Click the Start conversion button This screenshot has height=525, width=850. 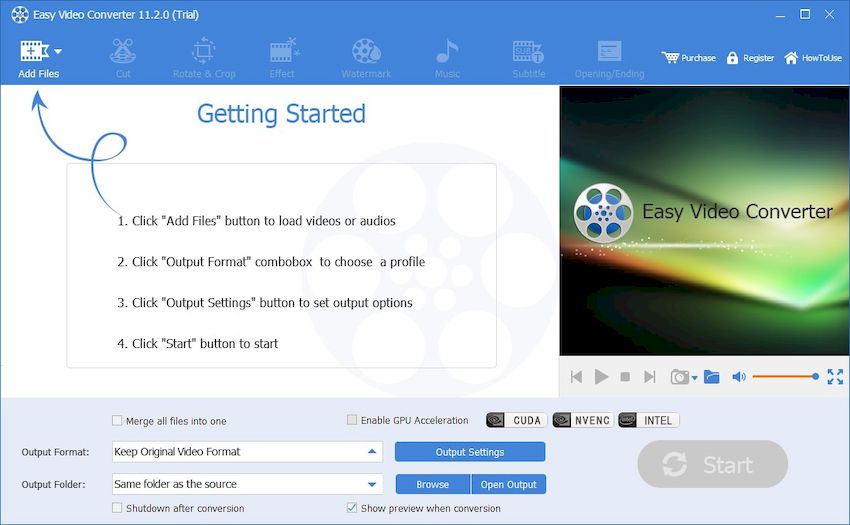[x=712, y=464]
